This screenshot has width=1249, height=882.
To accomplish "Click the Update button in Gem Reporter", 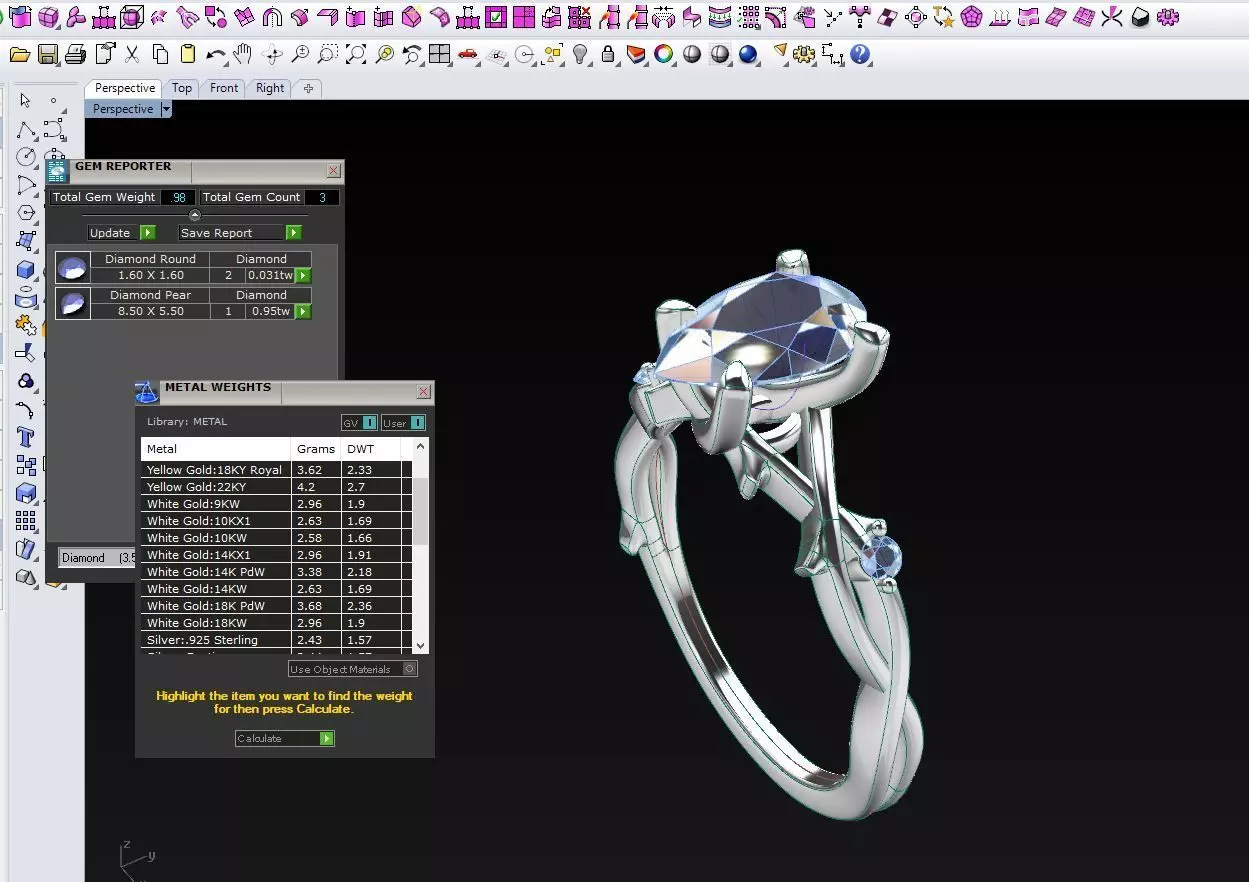I will pos(121,233).
